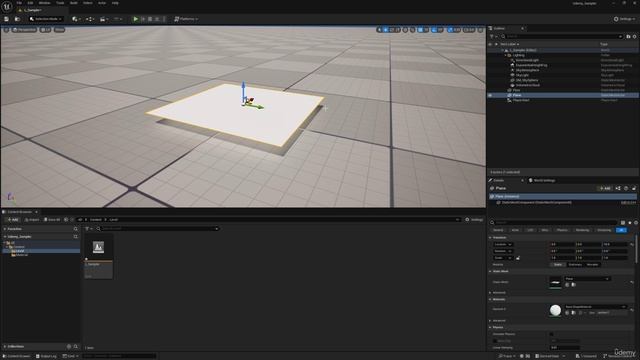Select the Rendering filter tab in Details

pyautogui.click(x=582, y=230)
